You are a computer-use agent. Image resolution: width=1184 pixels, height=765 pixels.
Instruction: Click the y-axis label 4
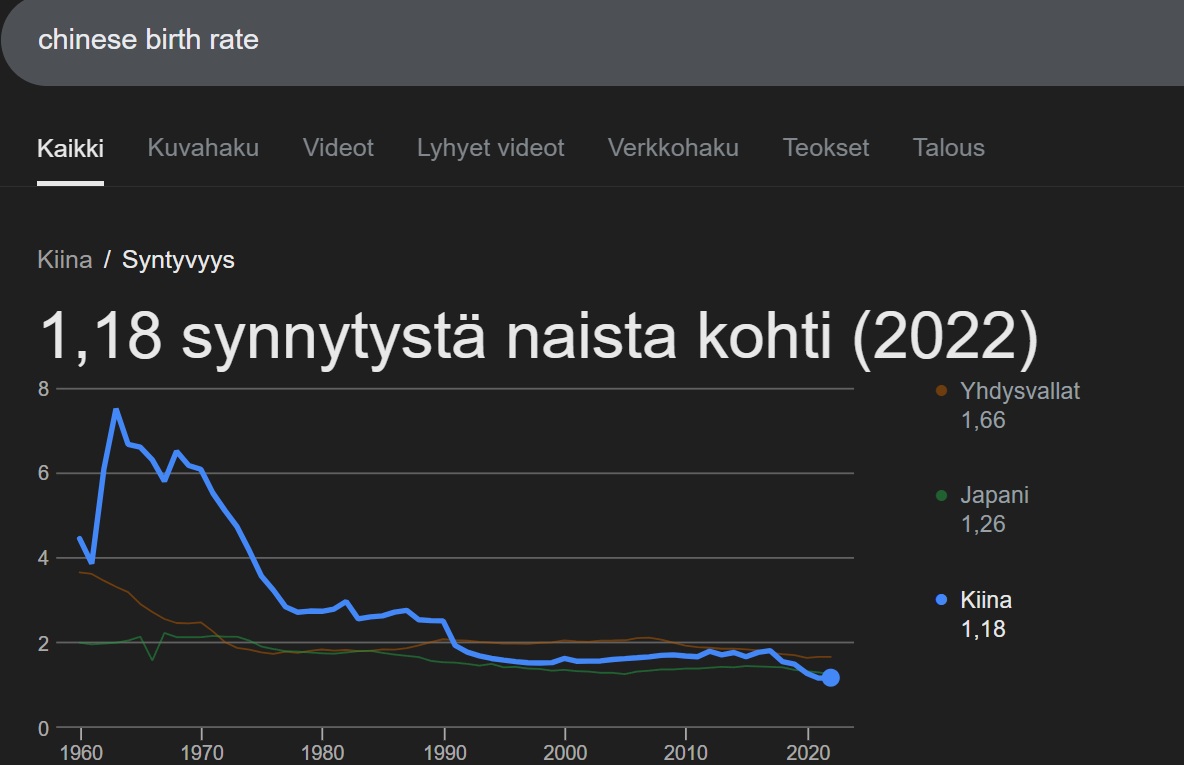click(44, 558)
